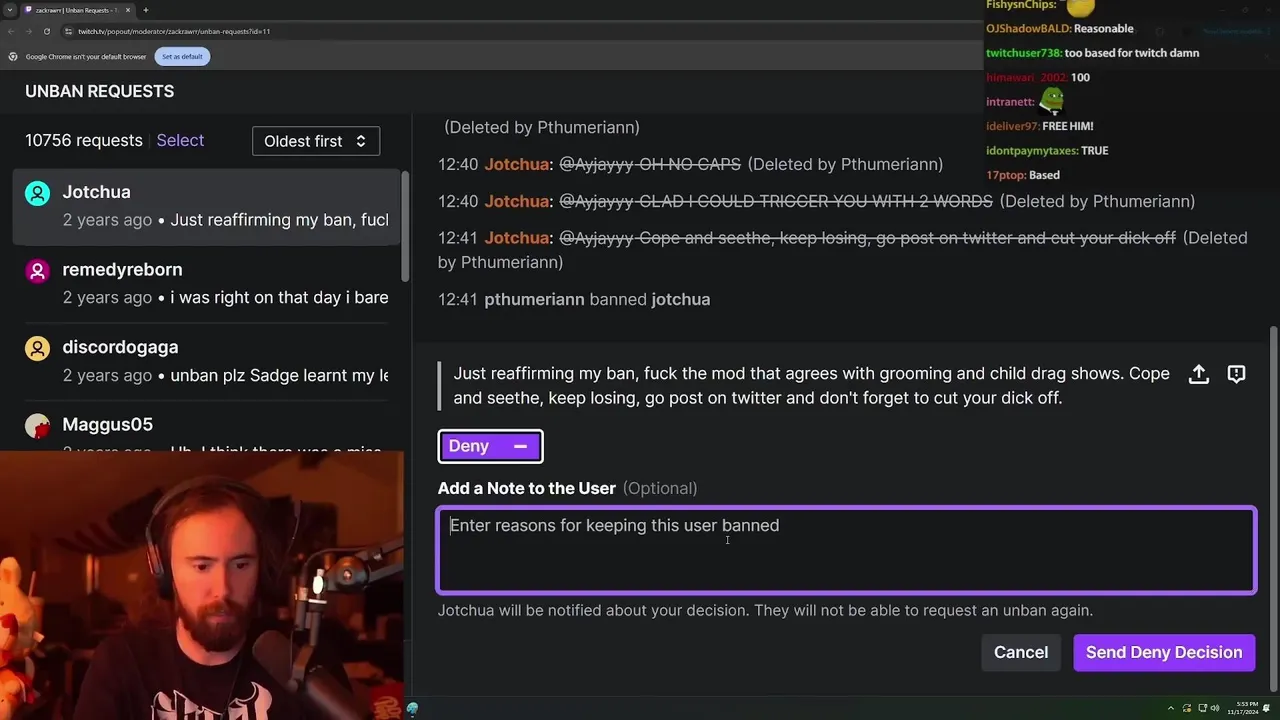The image size is (1280, 720).
Task: Cancel the deny decision
Action: tap(1021, 652)
